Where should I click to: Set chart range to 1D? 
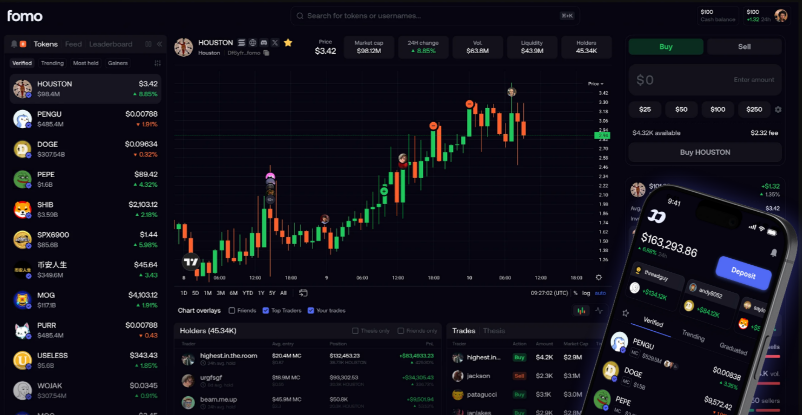click(184, 293)
